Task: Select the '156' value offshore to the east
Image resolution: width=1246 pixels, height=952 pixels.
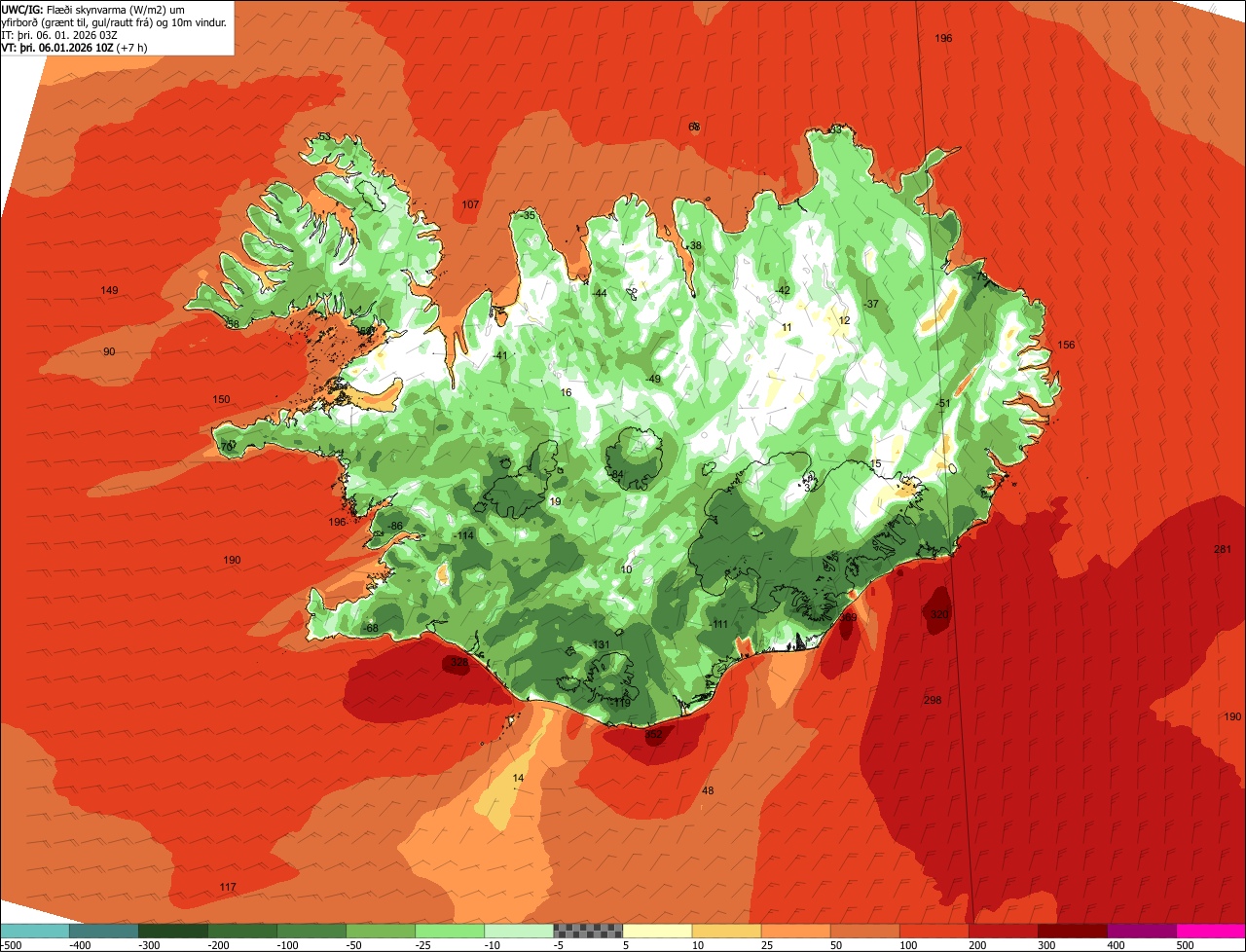Action: point(1066,345)
